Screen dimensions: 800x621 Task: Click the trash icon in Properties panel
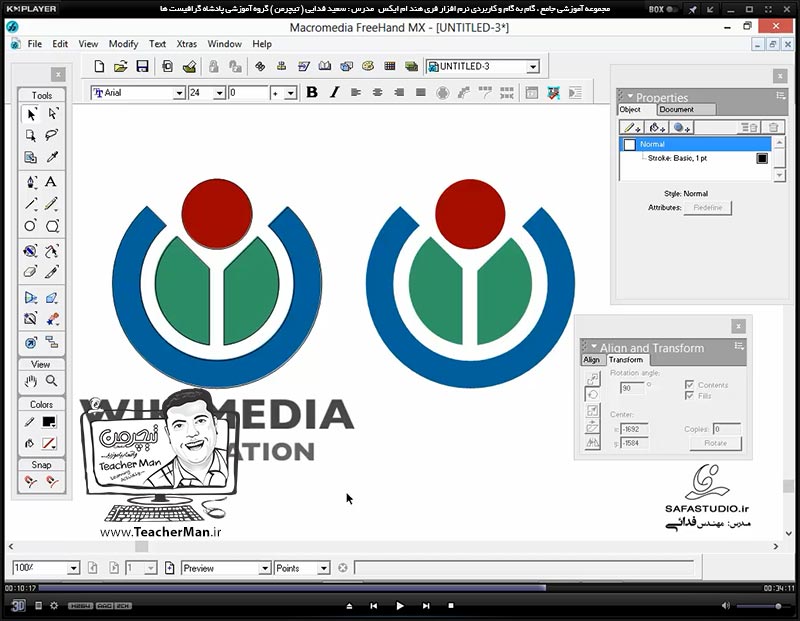pyautogui.click(x=773, y=128)
